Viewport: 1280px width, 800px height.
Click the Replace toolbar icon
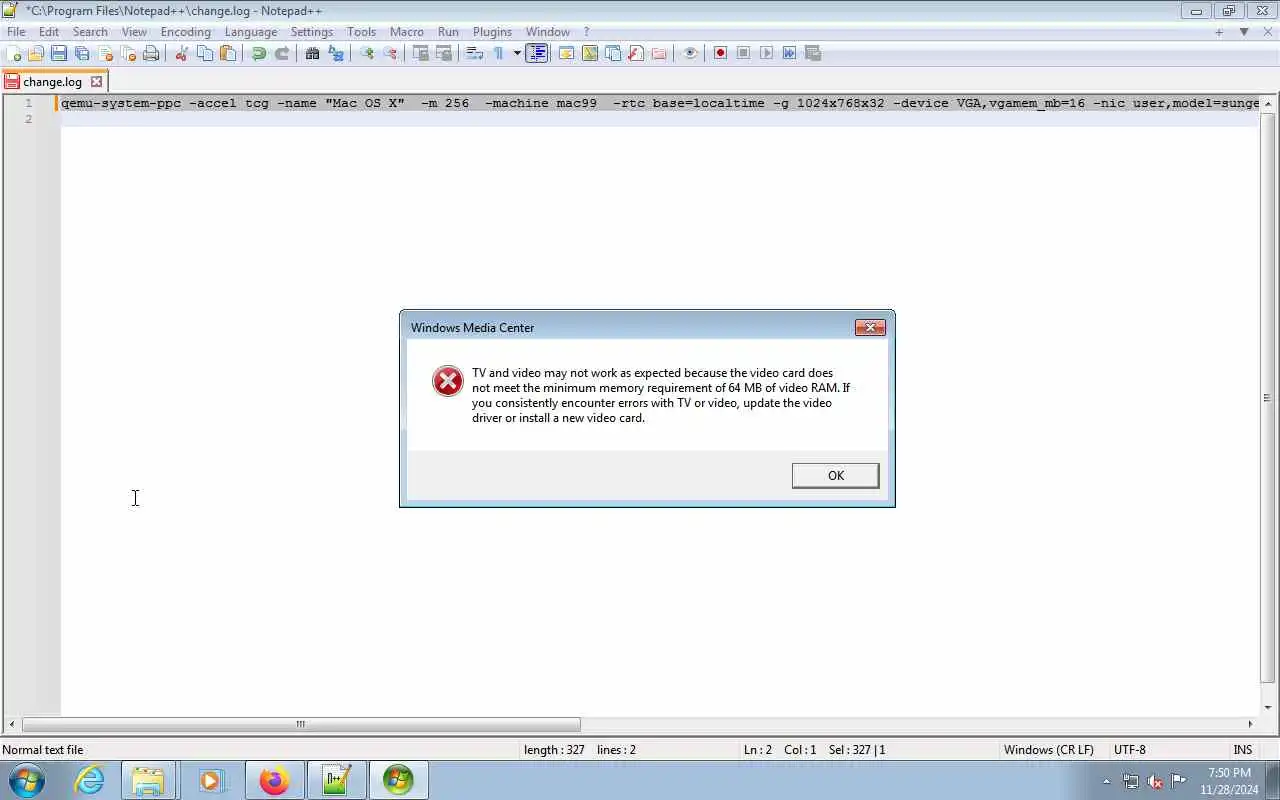point(336,53)
